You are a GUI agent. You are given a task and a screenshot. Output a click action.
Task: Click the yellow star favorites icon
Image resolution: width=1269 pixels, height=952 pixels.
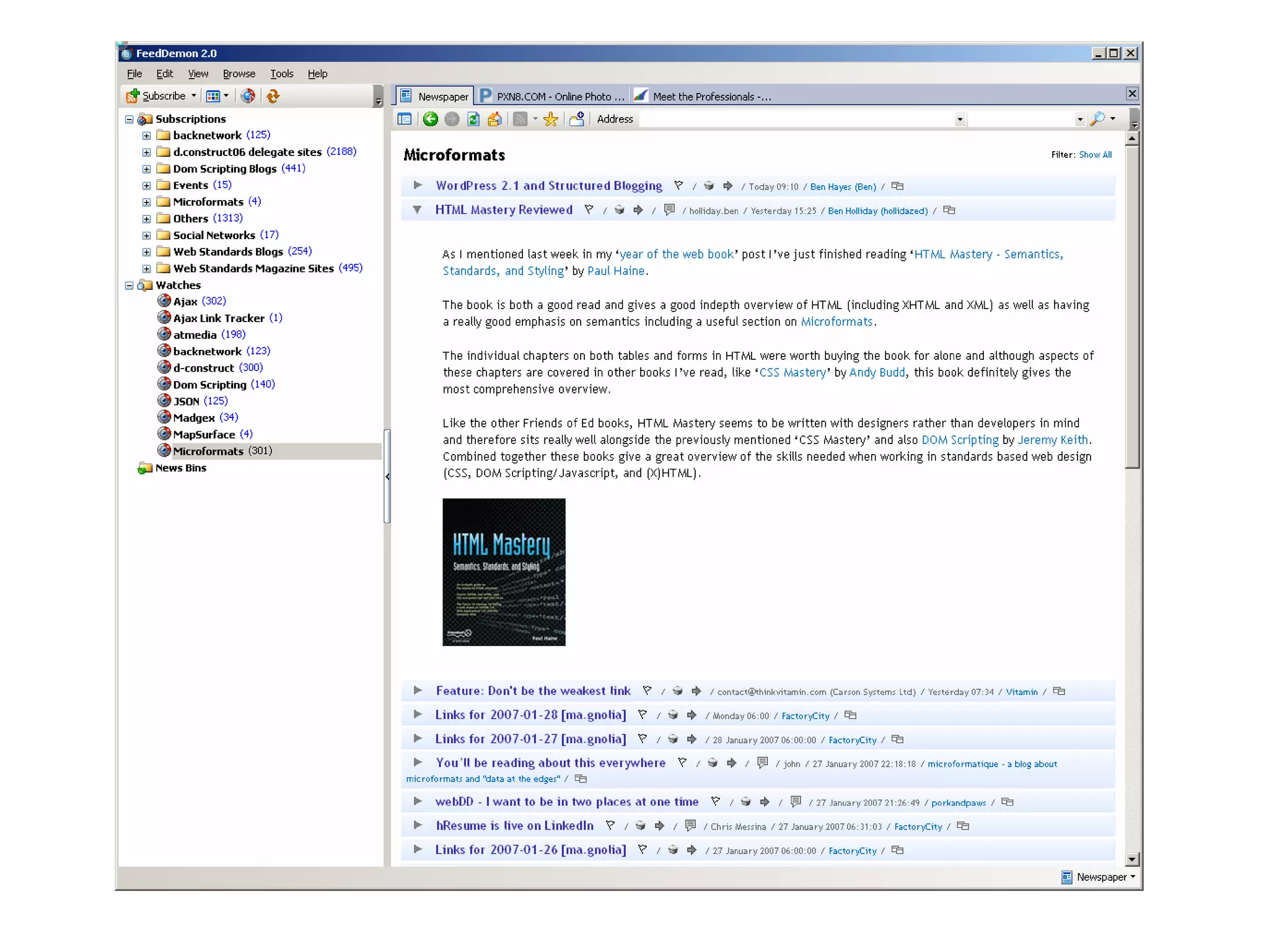pos(550,119)
